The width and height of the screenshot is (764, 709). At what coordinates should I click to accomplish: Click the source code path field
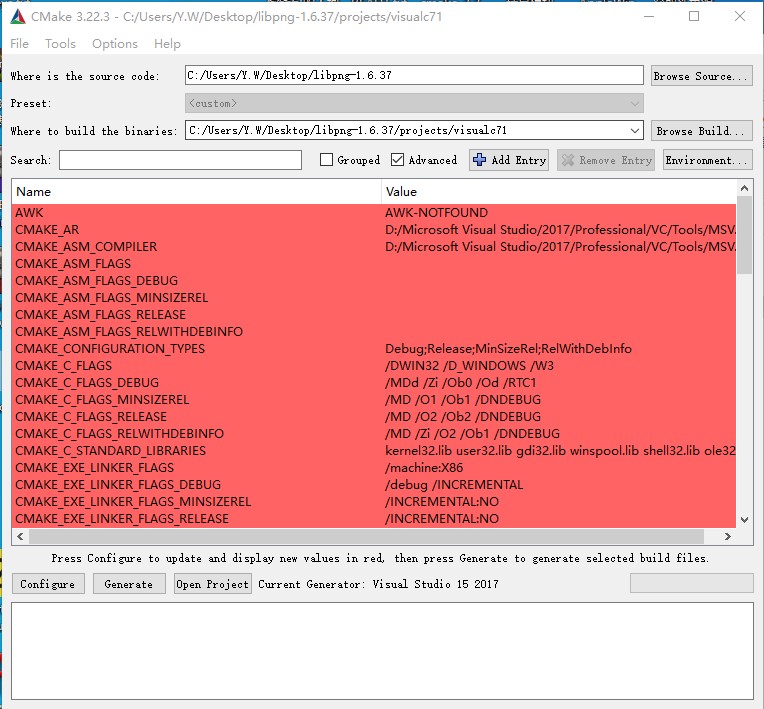(414, 76)
